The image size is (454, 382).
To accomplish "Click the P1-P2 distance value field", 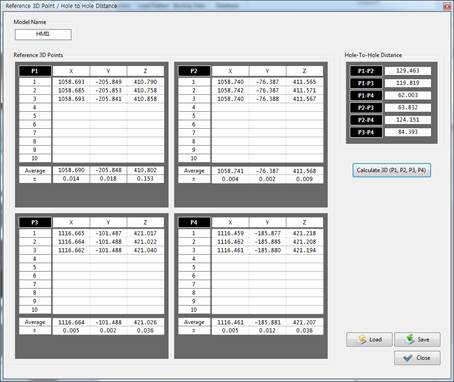I will pos(408,71).
